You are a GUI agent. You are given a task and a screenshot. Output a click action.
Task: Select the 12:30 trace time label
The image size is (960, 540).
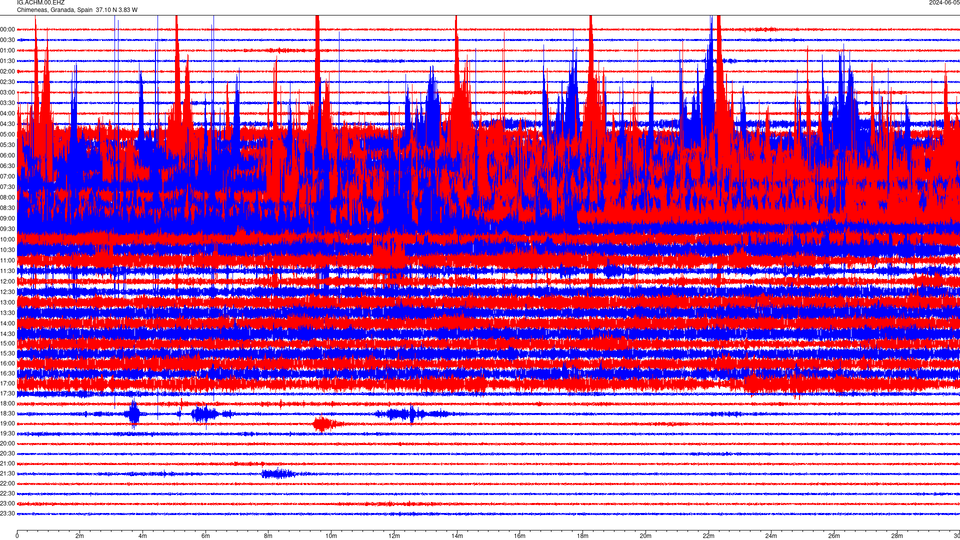coord(8,291)
